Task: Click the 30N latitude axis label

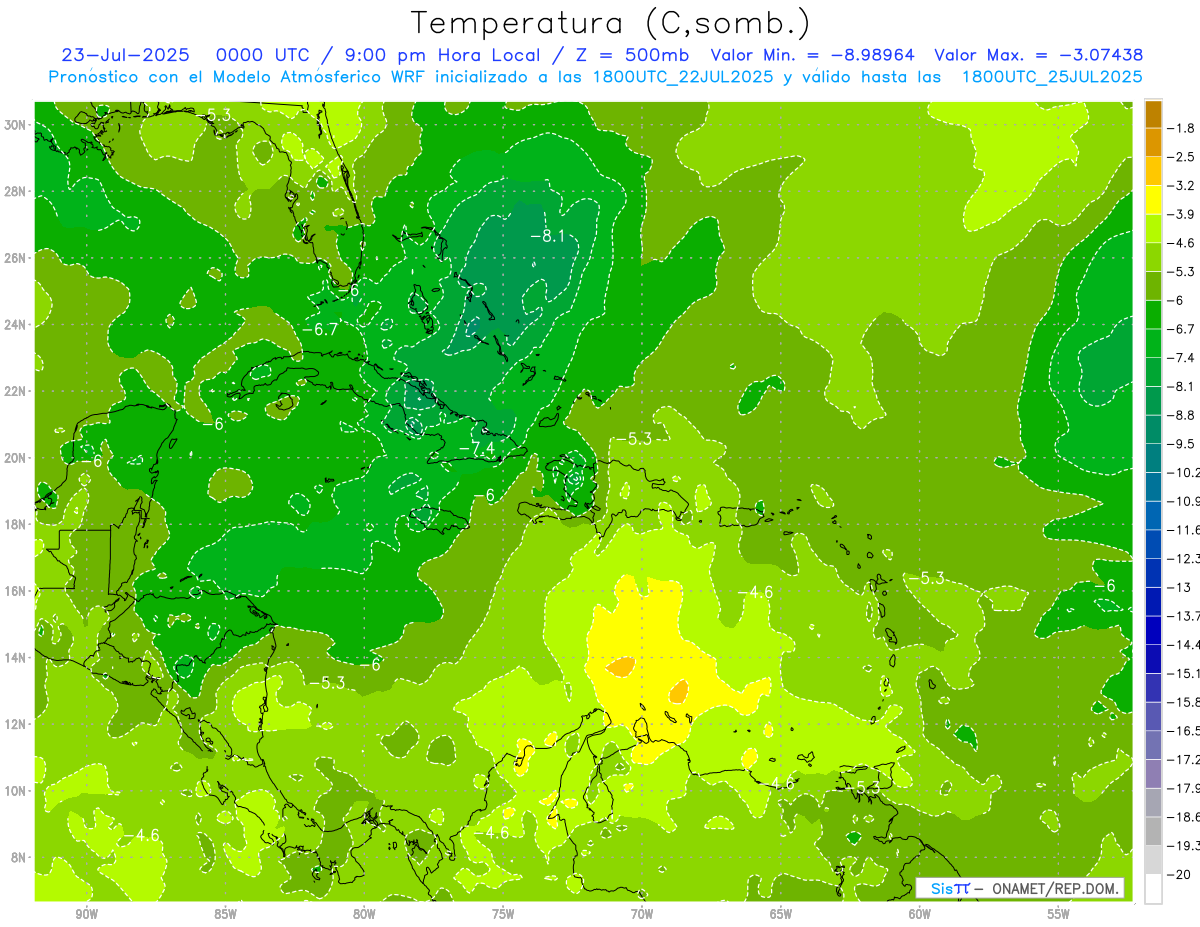Action: click(x=17, y=125)
